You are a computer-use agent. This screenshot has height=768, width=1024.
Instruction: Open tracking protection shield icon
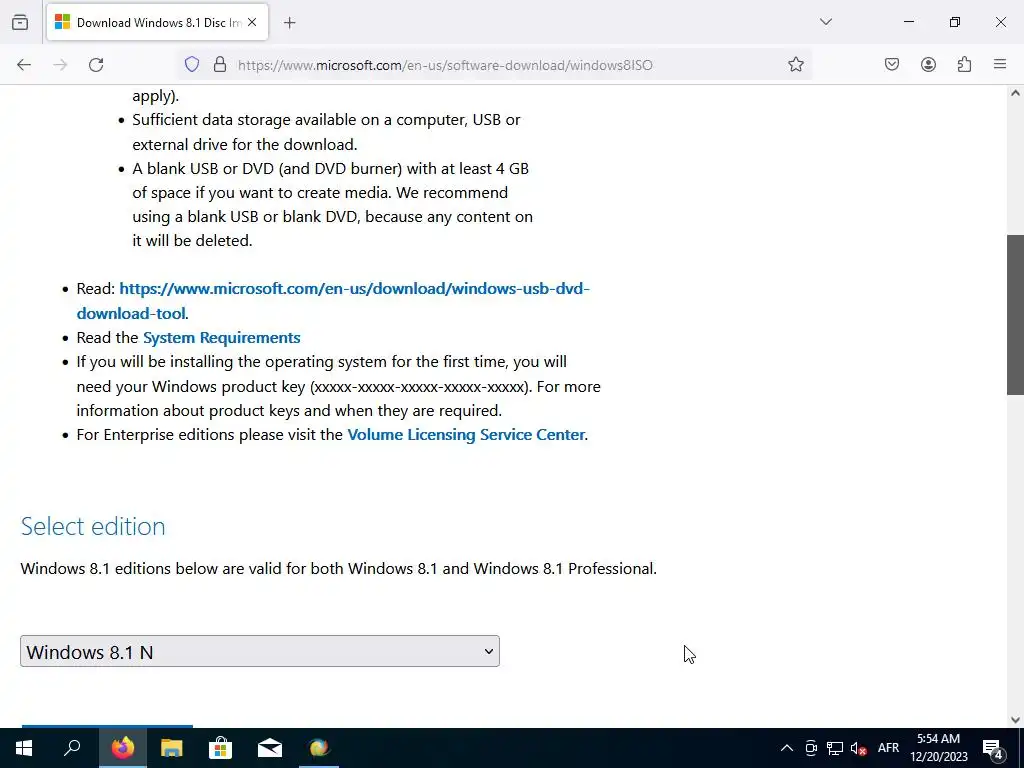191,65
